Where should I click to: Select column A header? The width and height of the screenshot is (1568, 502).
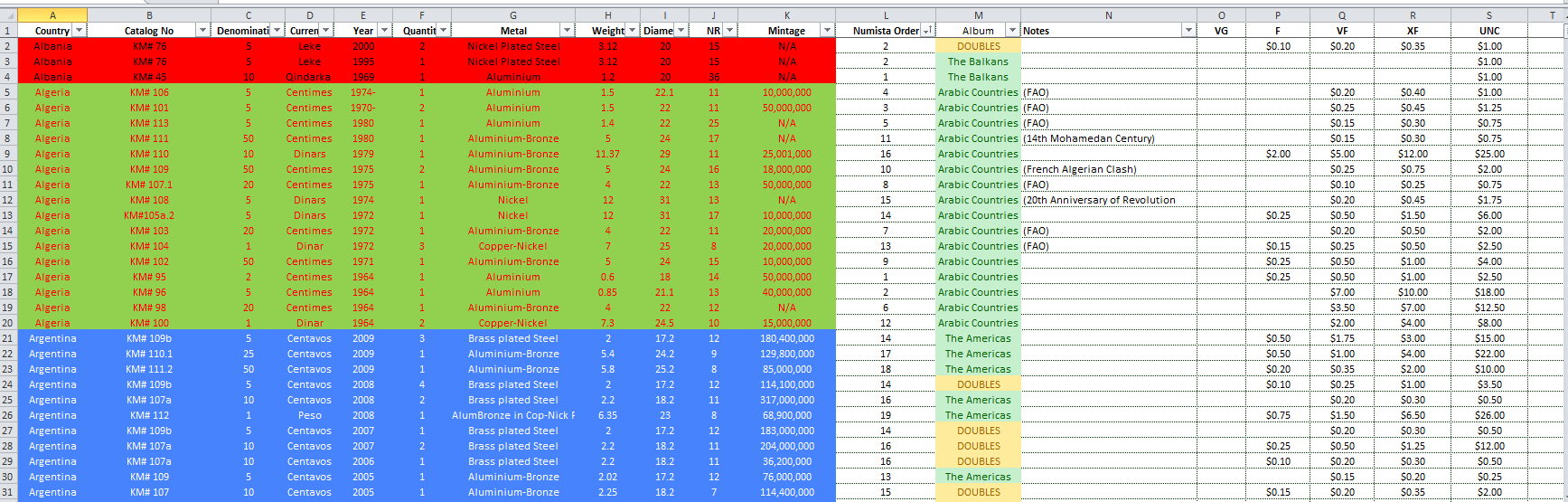52,15
